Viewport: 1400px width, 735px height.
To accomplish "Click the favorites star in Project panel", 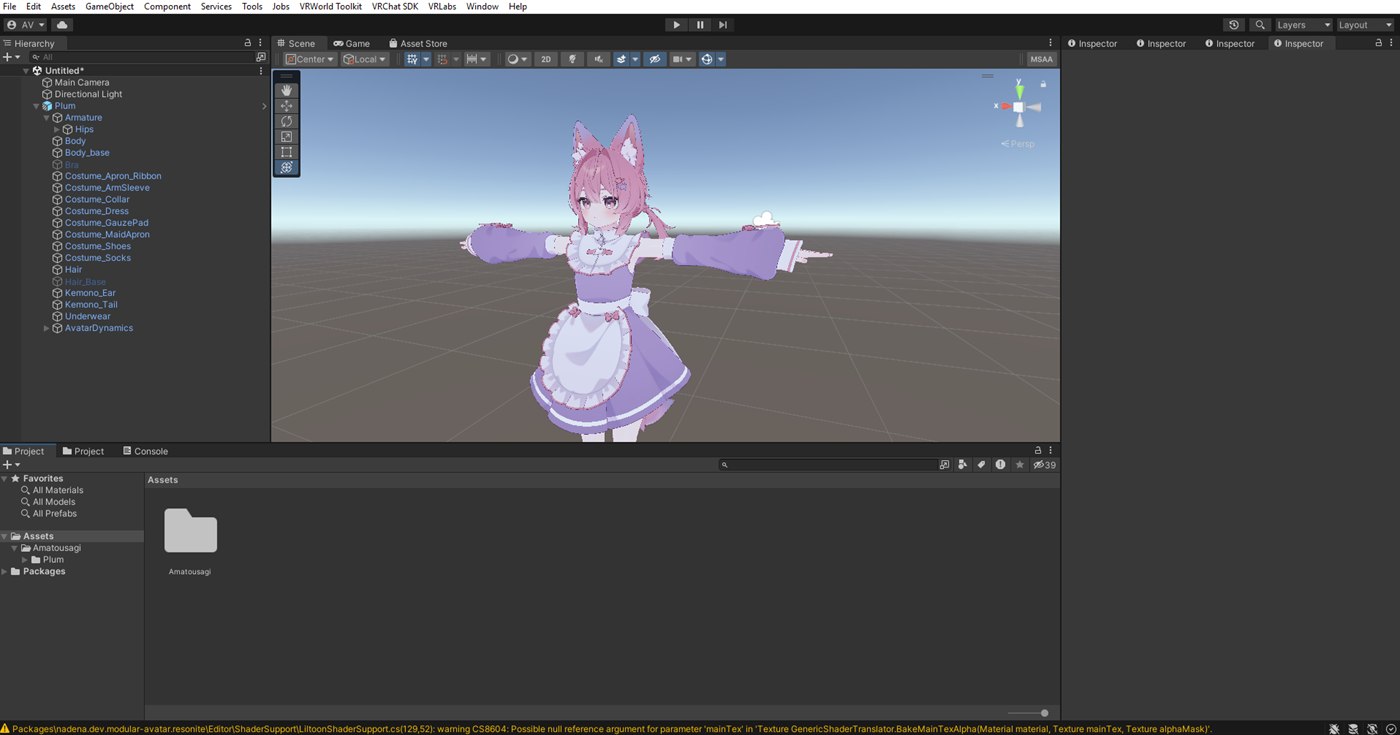I will (1020, 465).
